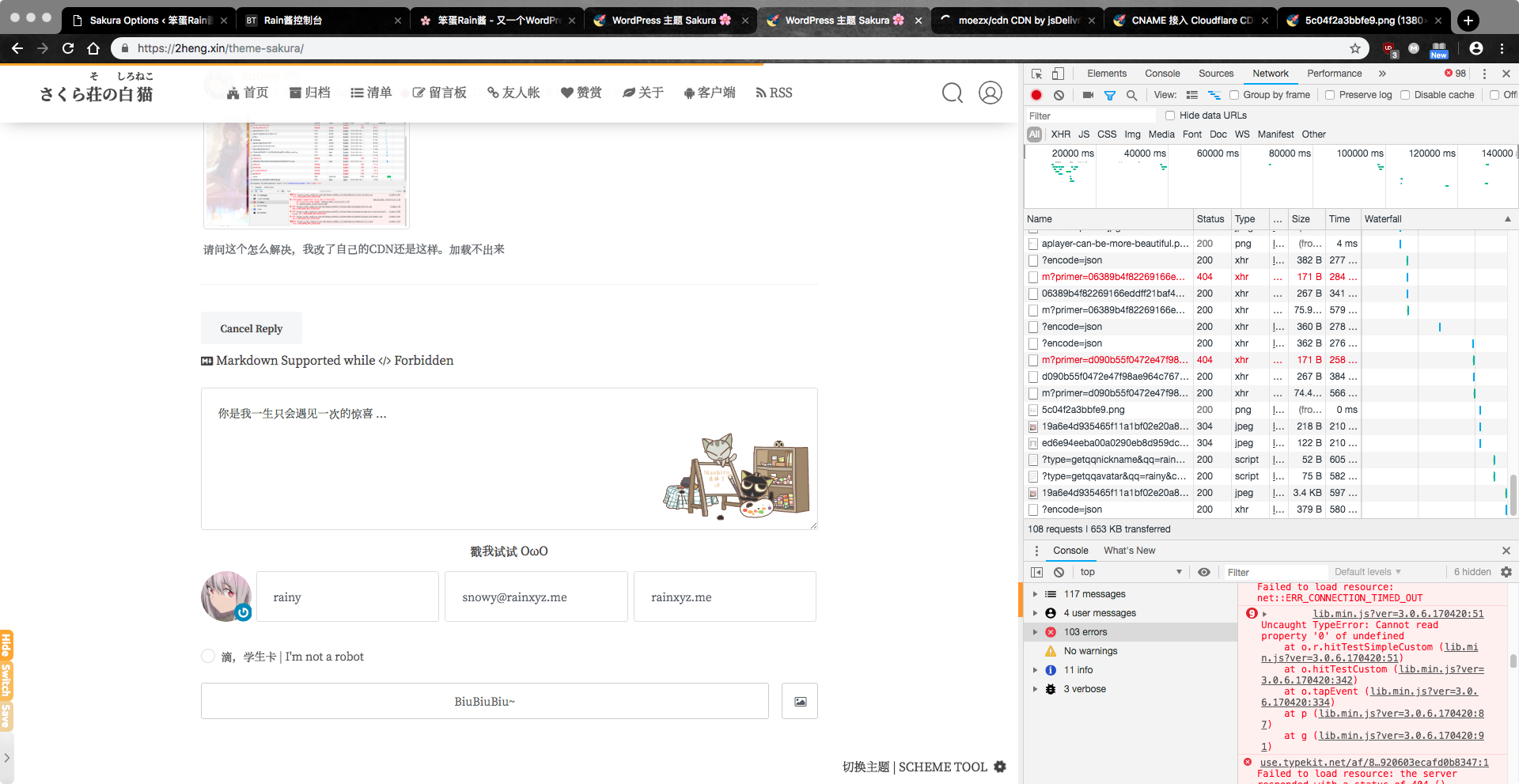Click the red error count badge in DevTools
Screen dimensions: 1519x784
(x=1455, y=74)
